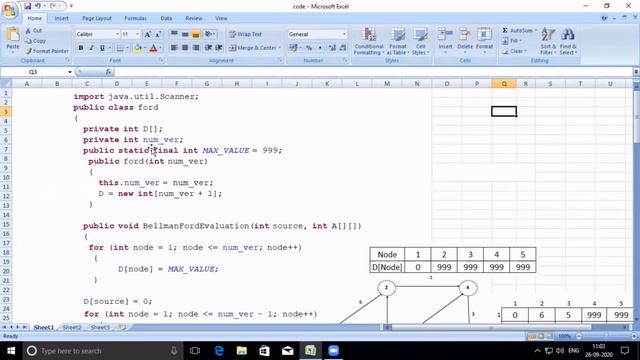Activate Format Painter
The height and width of the screenshot is (360, 640).
(47, 51)
